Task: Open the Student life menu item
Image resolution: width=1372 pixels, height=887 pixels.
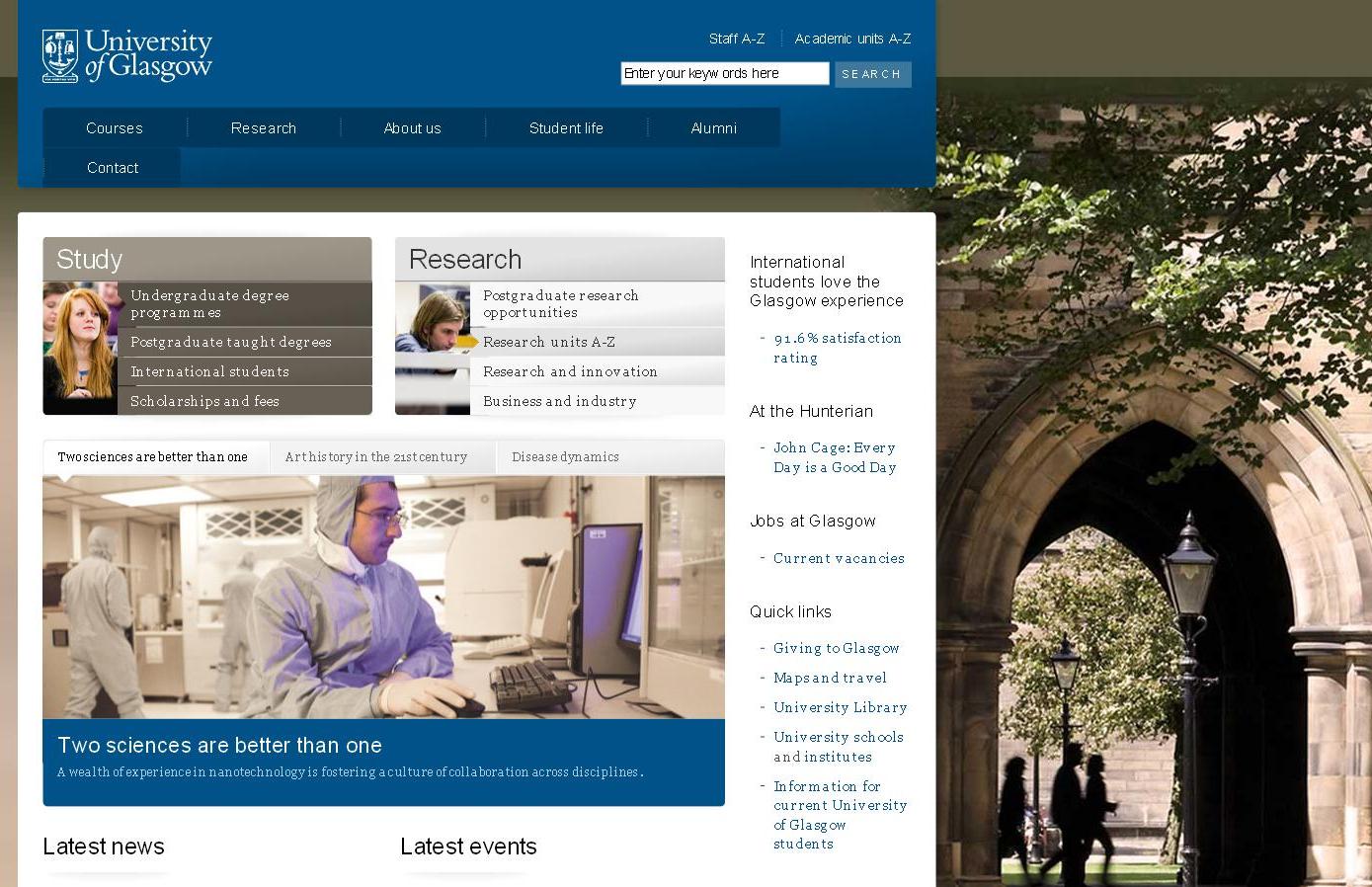Action: pyautogui.click(x=566, y=128)
